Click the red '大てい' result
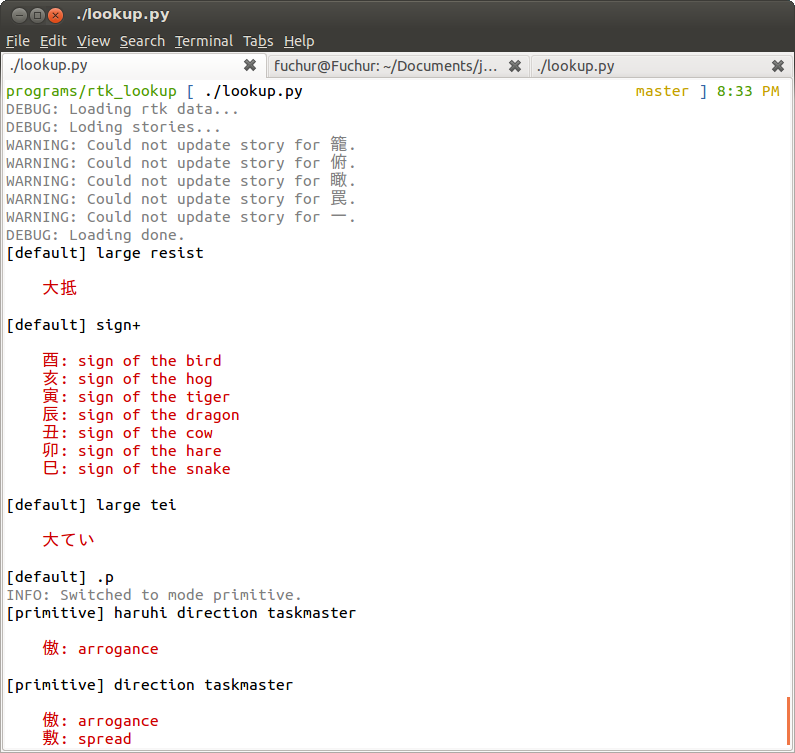The height and width of the screenshot is (753, 795). point(68,540)
